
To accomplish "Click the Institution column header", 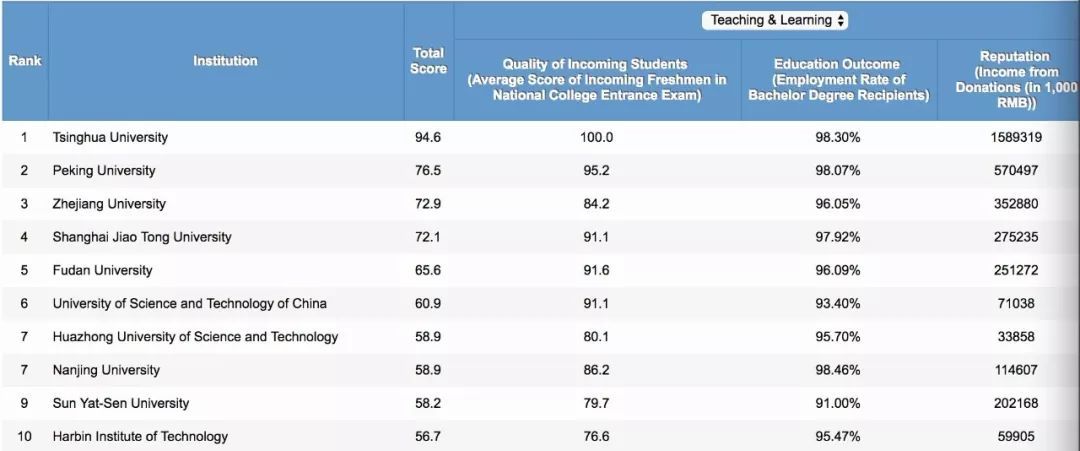I will coord(225,61).
